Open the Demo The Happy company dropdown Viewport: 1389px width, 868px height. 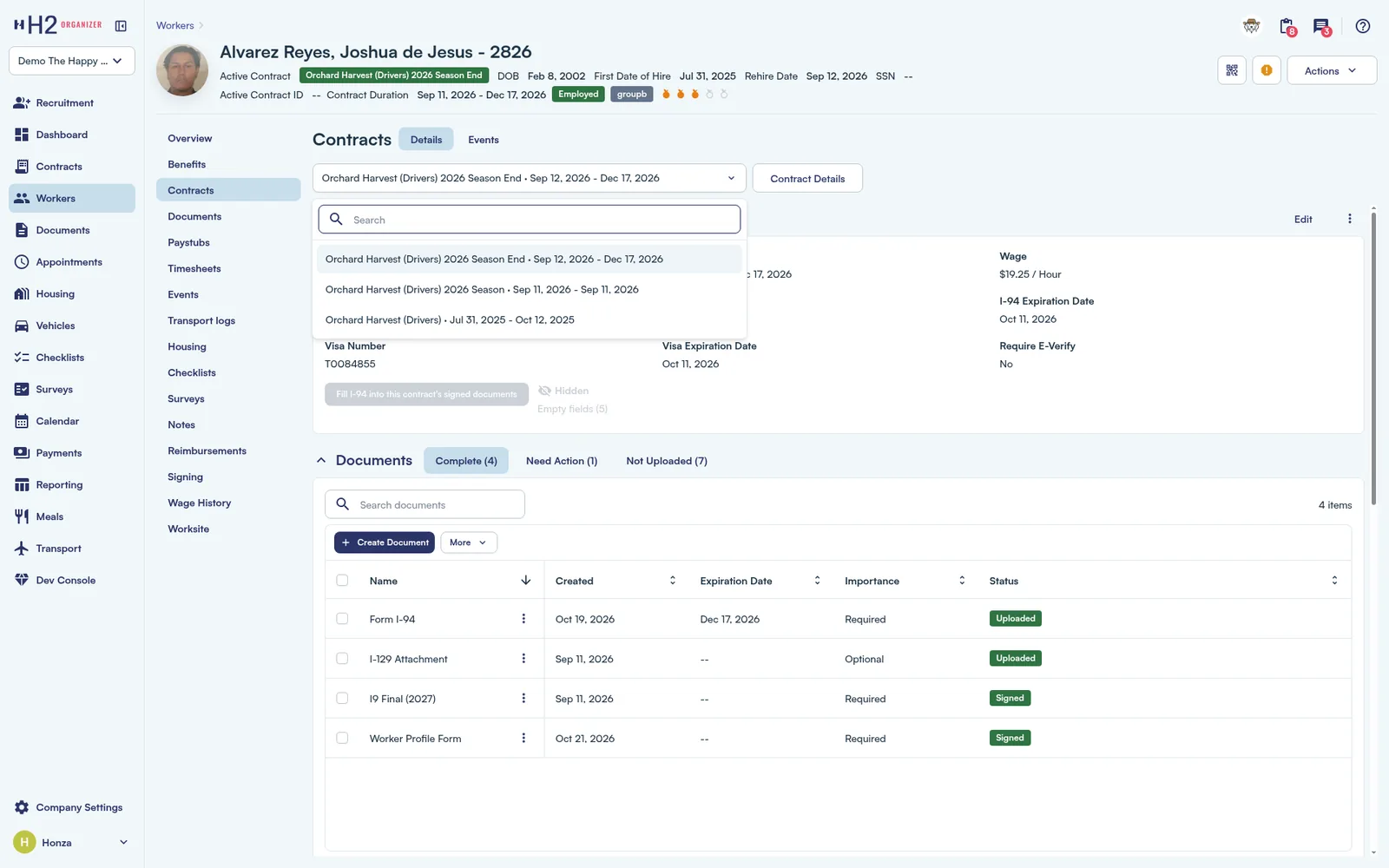(x=72, y=61)
